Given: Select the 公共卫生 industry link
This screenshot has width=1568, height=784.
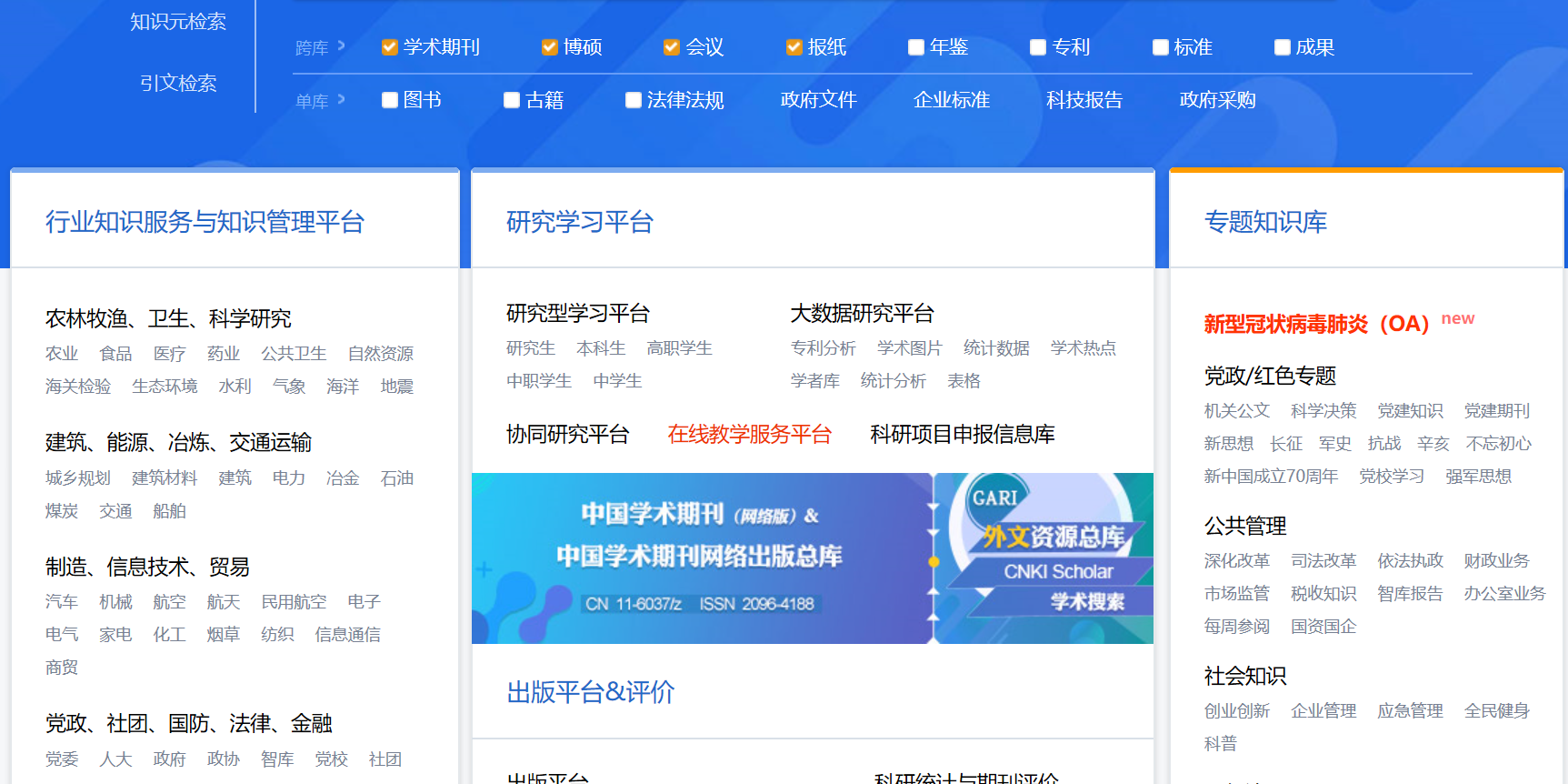Looking at the screenshot, I should (294, 354).
